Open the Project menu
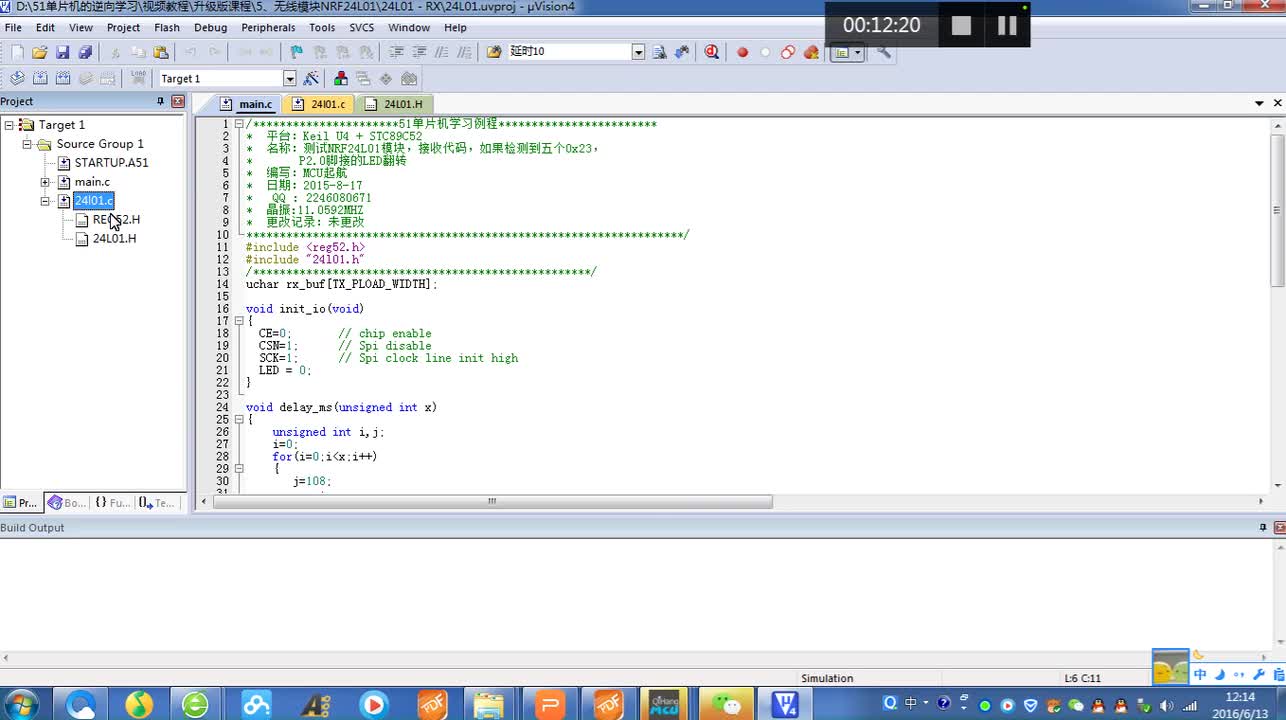 (x=123, y=28)
